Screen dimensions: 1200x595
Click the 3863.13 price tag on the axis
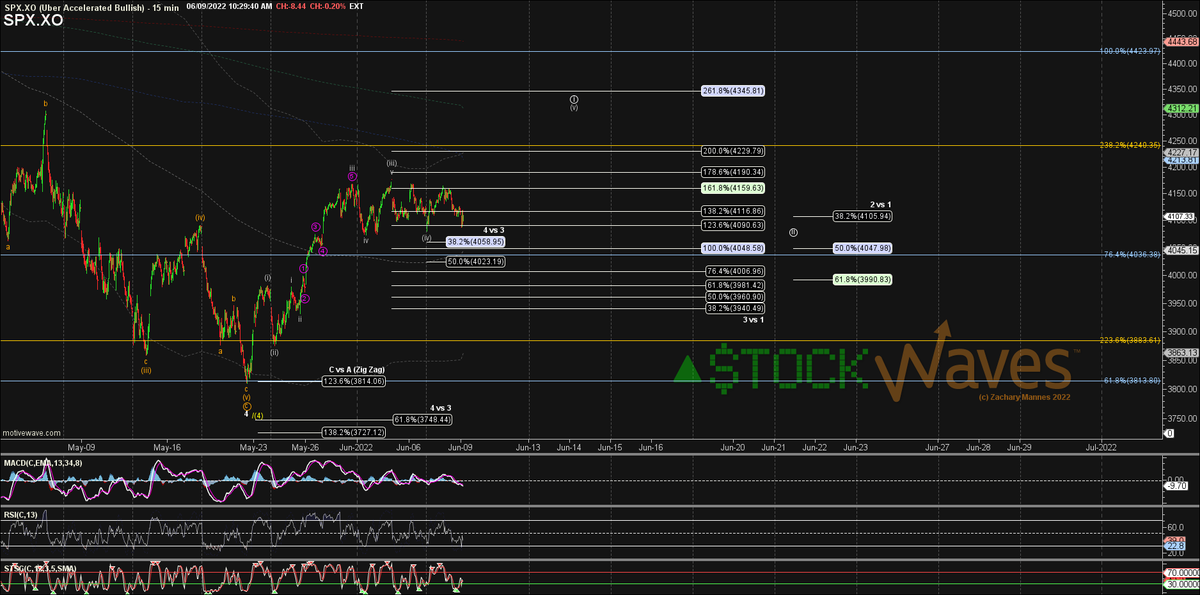point(1182,352)
